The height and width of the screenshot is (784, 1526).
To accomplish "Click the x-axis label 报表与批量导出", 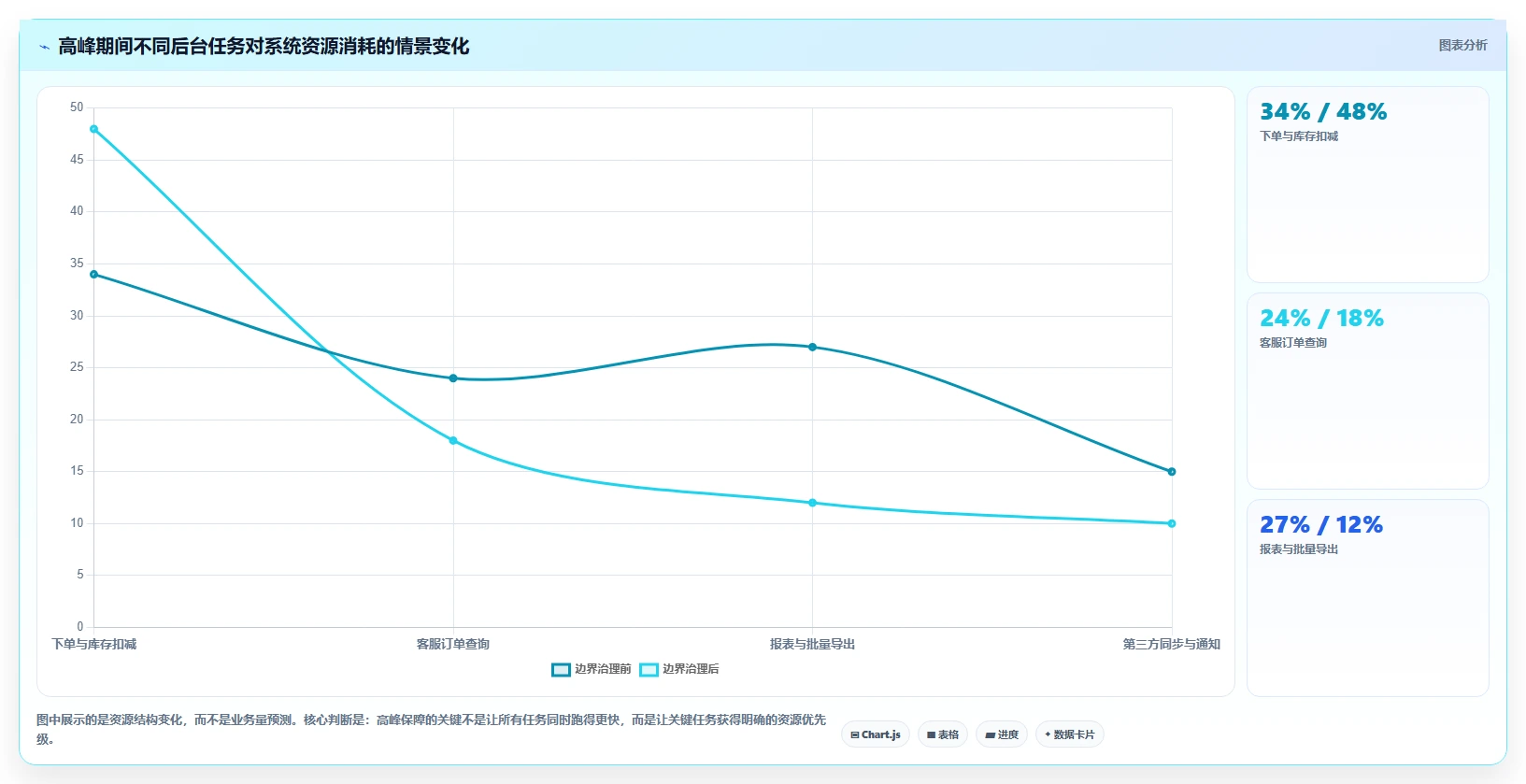I will pyautogui.click(x=812, y=644).
